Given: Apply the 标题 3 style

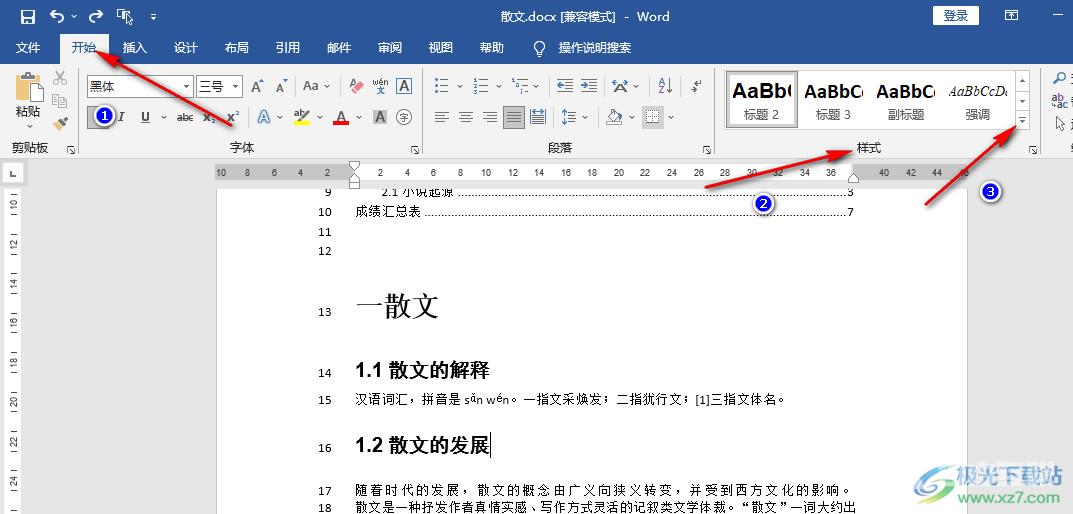Looking at the screenshot, I should point(833,99).
